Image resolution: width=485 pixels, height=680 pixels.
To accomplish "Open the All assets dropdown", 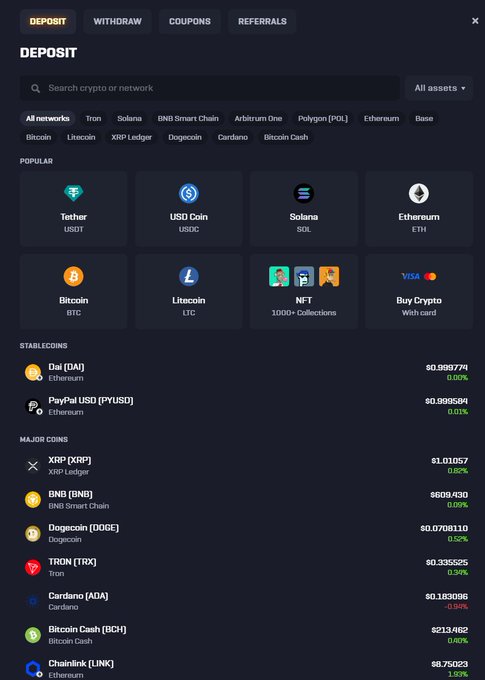I will (439, 88).
